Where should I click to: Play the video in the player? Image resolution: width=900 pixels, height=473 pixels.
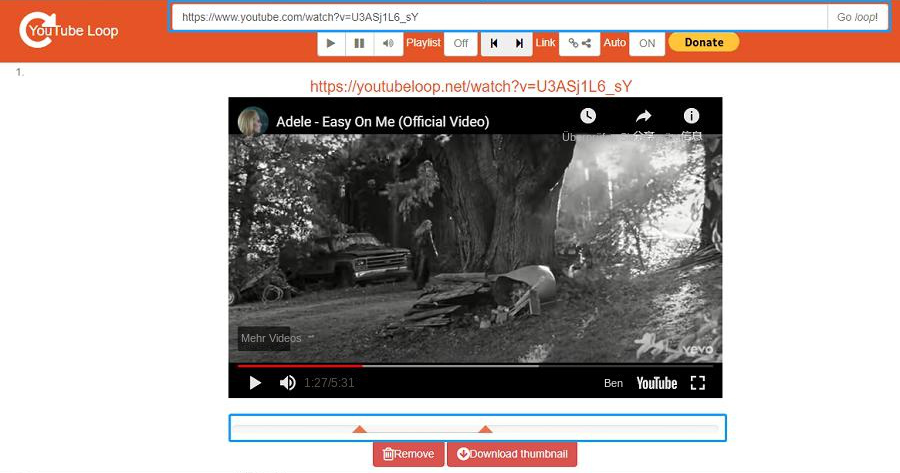point(255,383)
